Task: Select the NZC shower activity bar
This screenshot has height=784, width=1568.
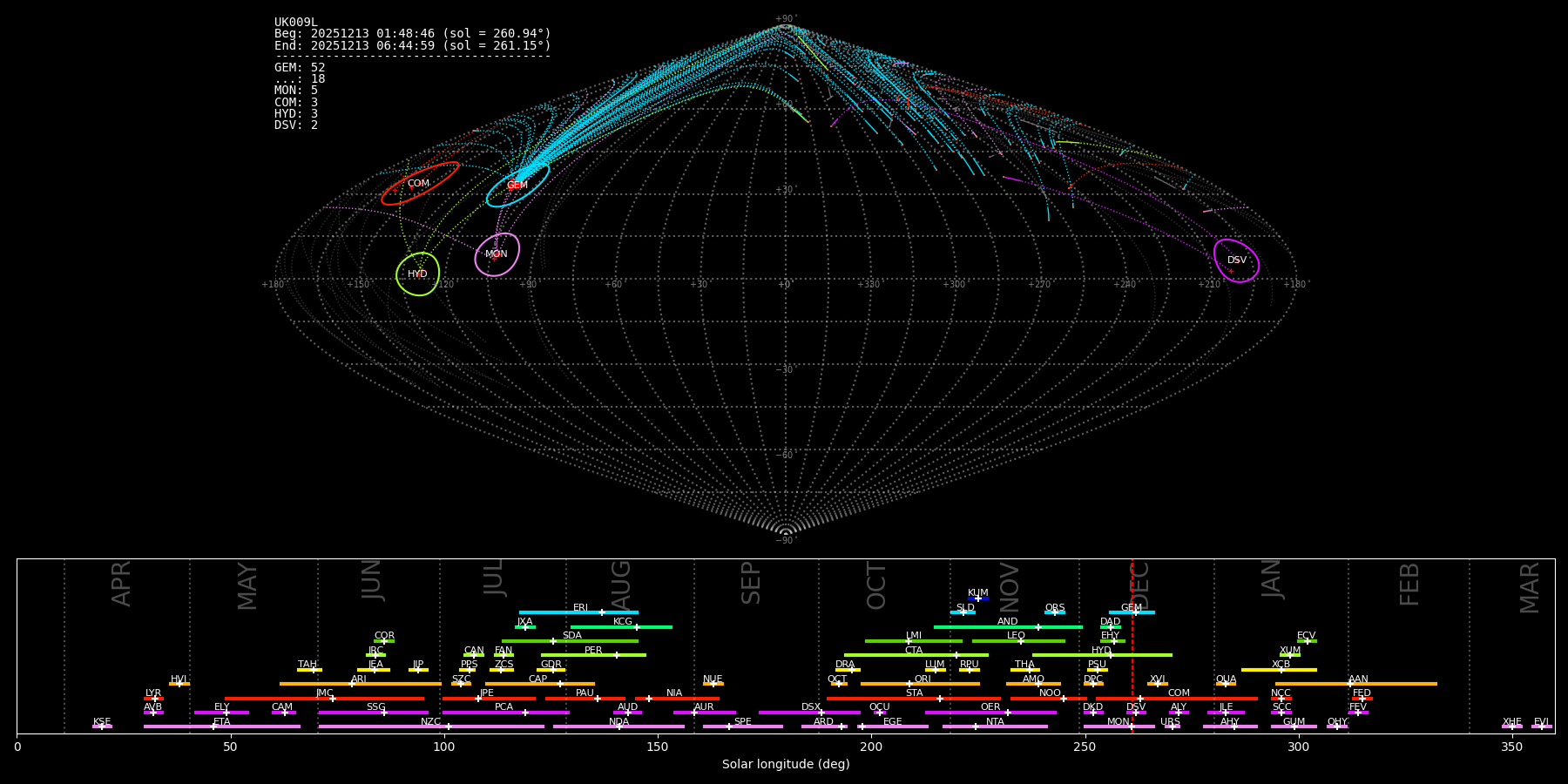Action: [x=430, y=727]
